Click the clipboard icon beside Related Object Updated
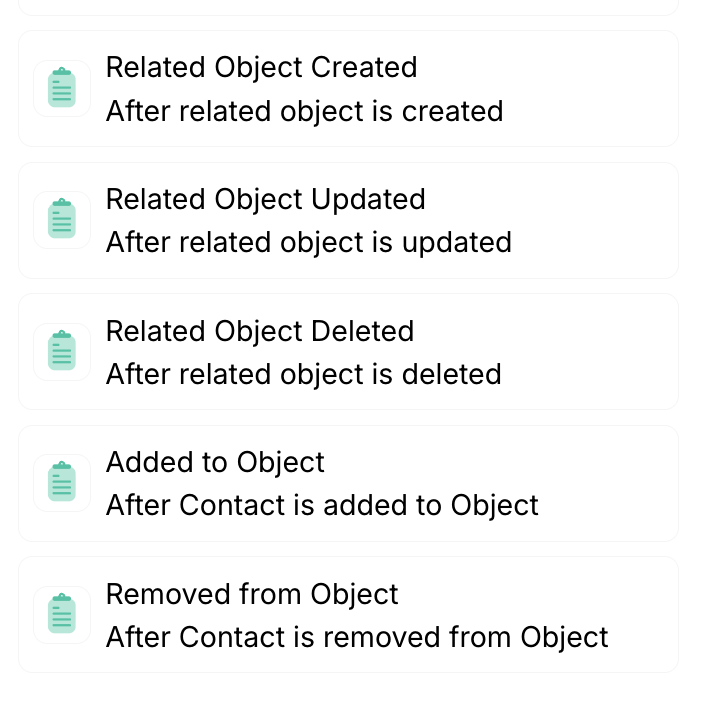The height and width of the screenshot is (702, 708). pyautogui.click(x=62, y=220)
